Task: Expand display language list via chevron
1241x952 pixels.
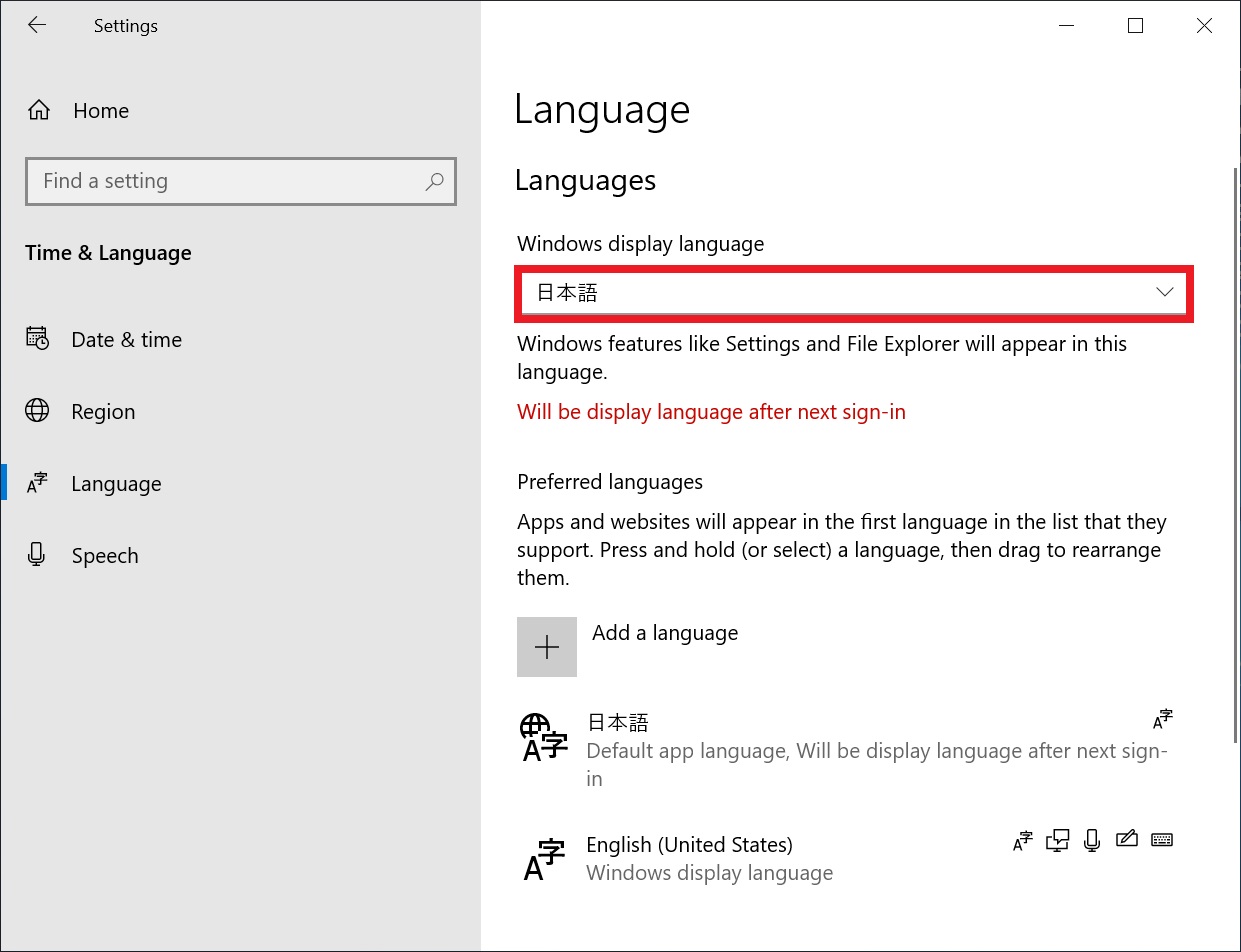Action: point(1164,292)
